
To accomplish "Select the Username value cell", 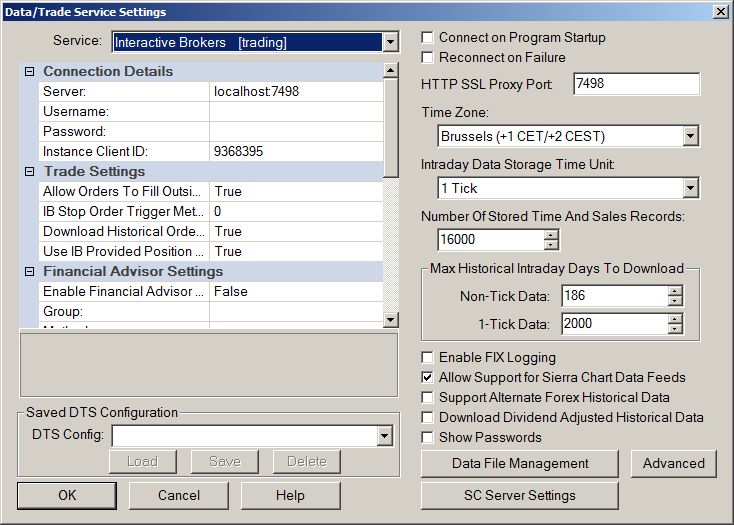I will [x=296, y=111].
